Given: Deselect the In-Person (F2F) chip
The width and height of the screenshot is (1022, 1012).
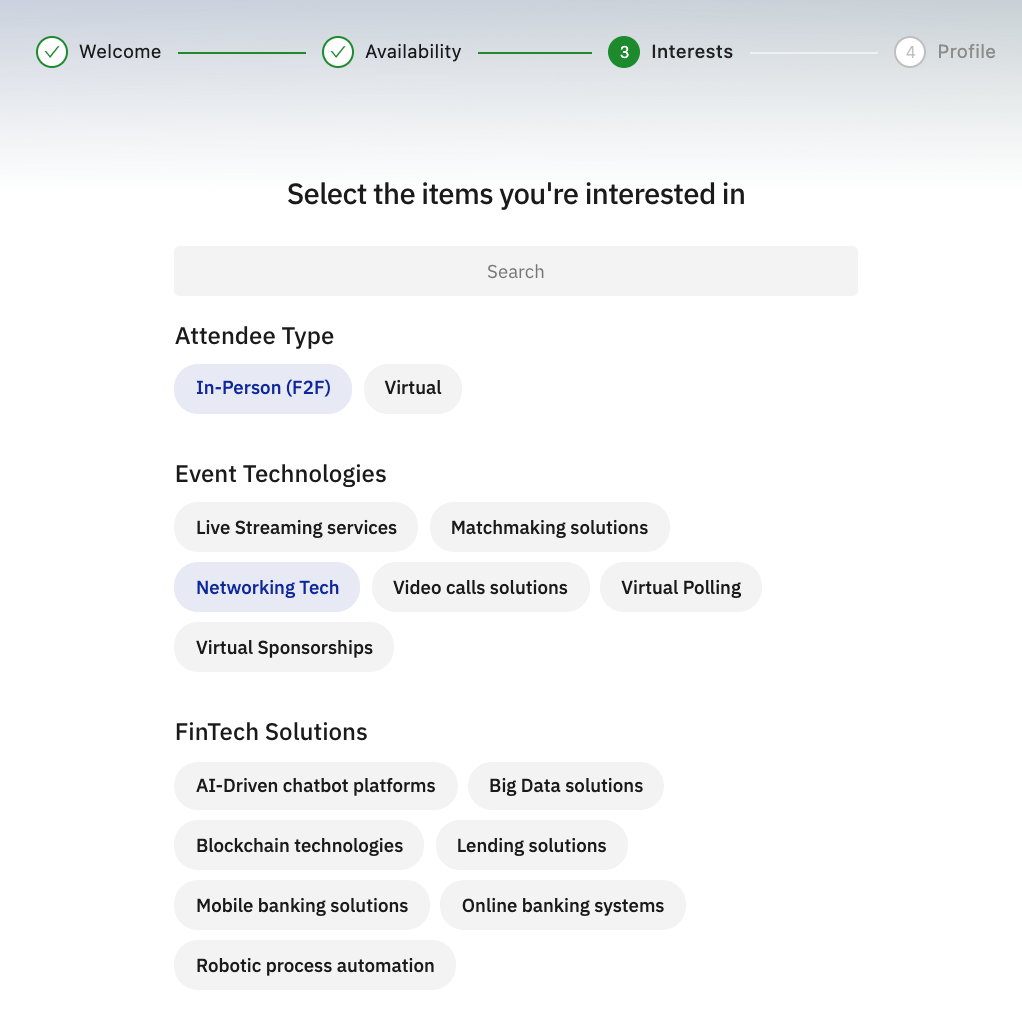Looking at the screenshot, I should (x=263, y=388).
